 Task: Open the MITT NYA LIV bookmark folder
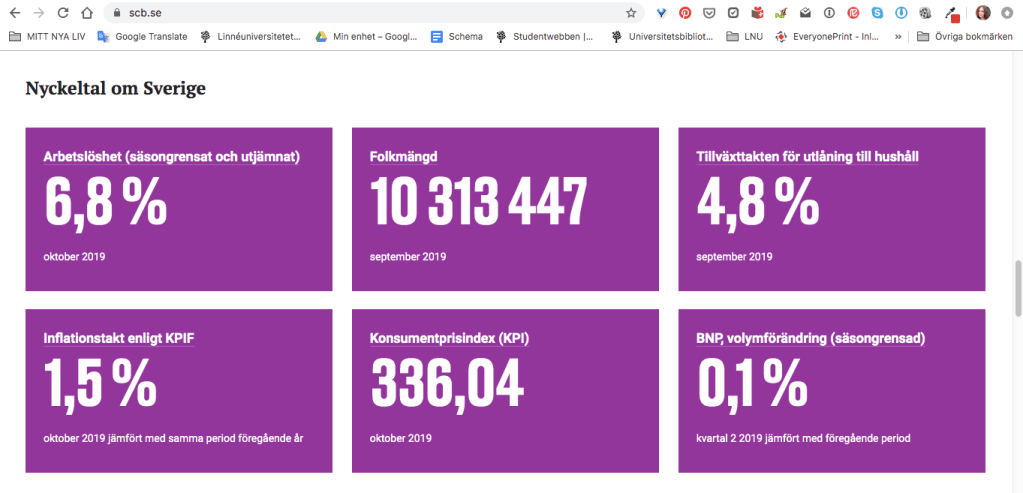(46, 37)
